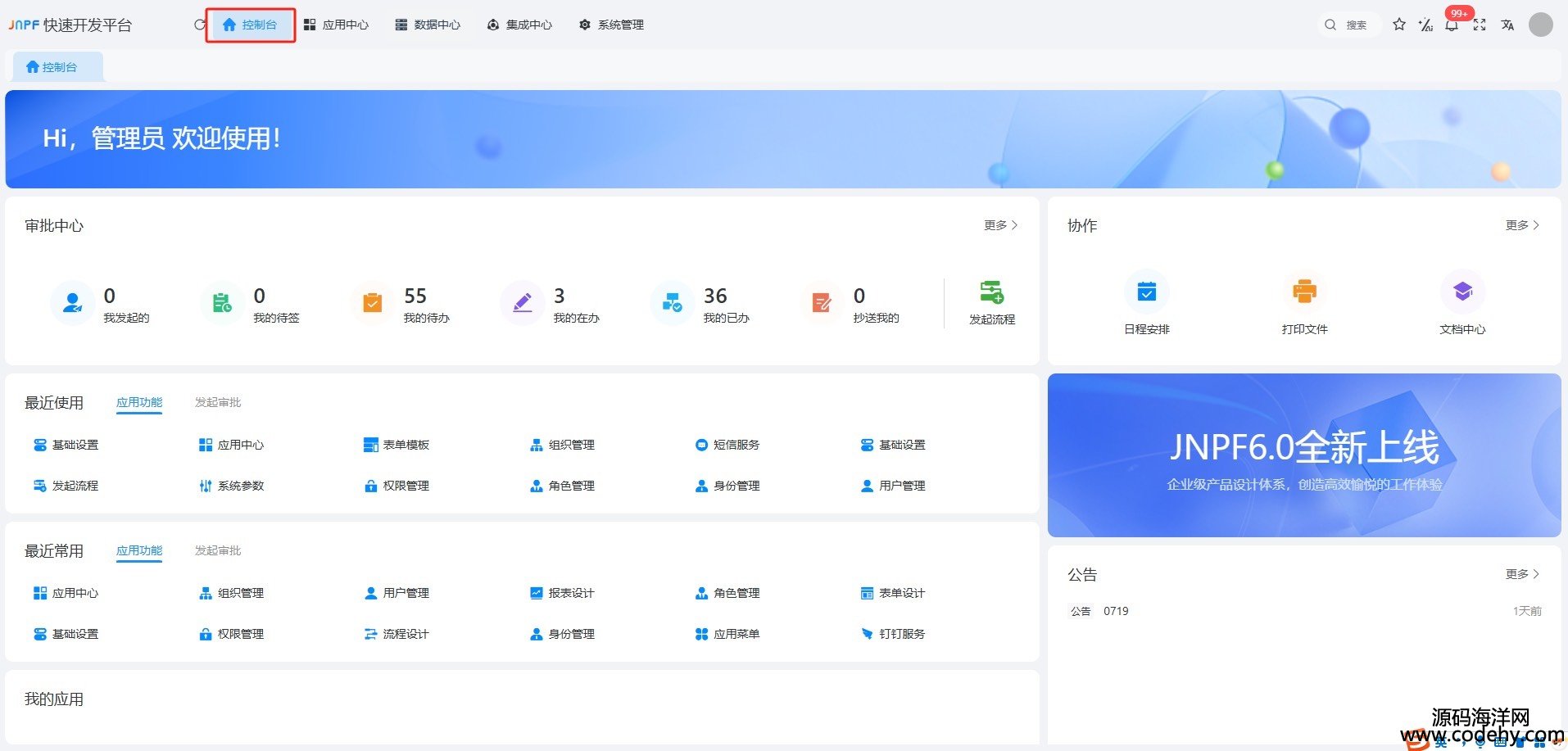Viewport: 1568px width, 751px height.
Task: Open the notification bell with the 99+ badge
Action: point(1452,25)
